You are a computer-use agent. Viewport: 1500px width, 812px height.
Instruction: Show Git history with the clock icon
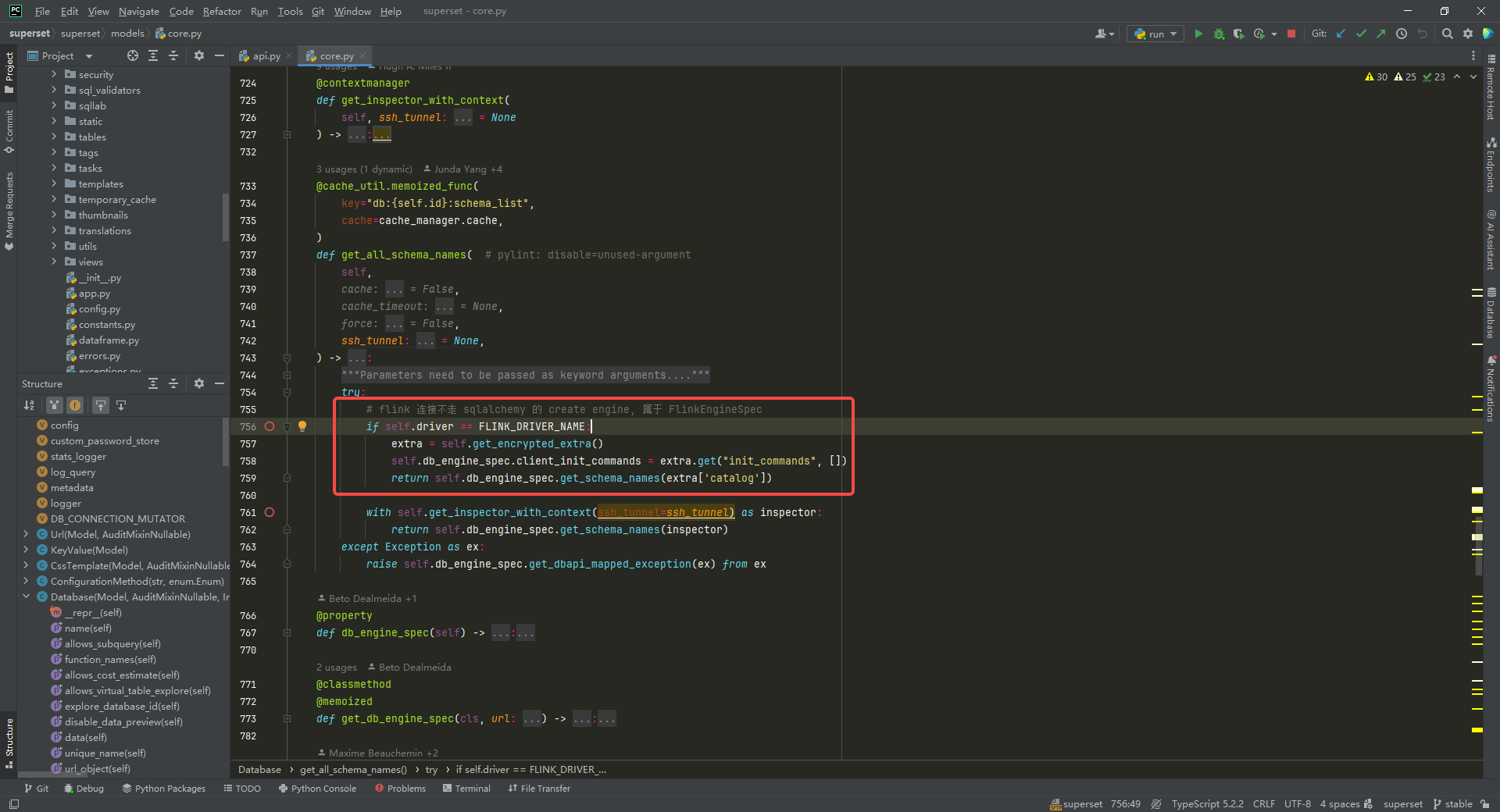coord(1402,34)
